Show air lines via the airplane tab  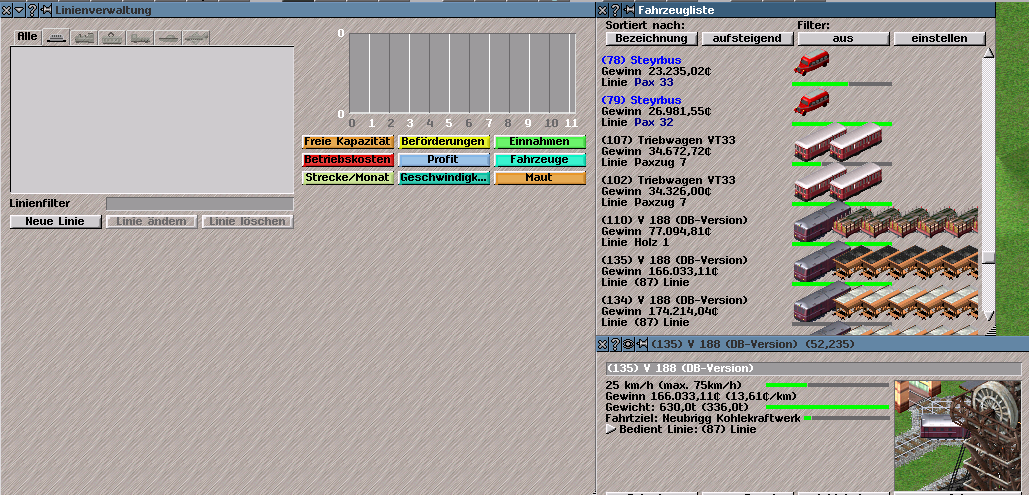pyautogui.click(x=197, y=37)
